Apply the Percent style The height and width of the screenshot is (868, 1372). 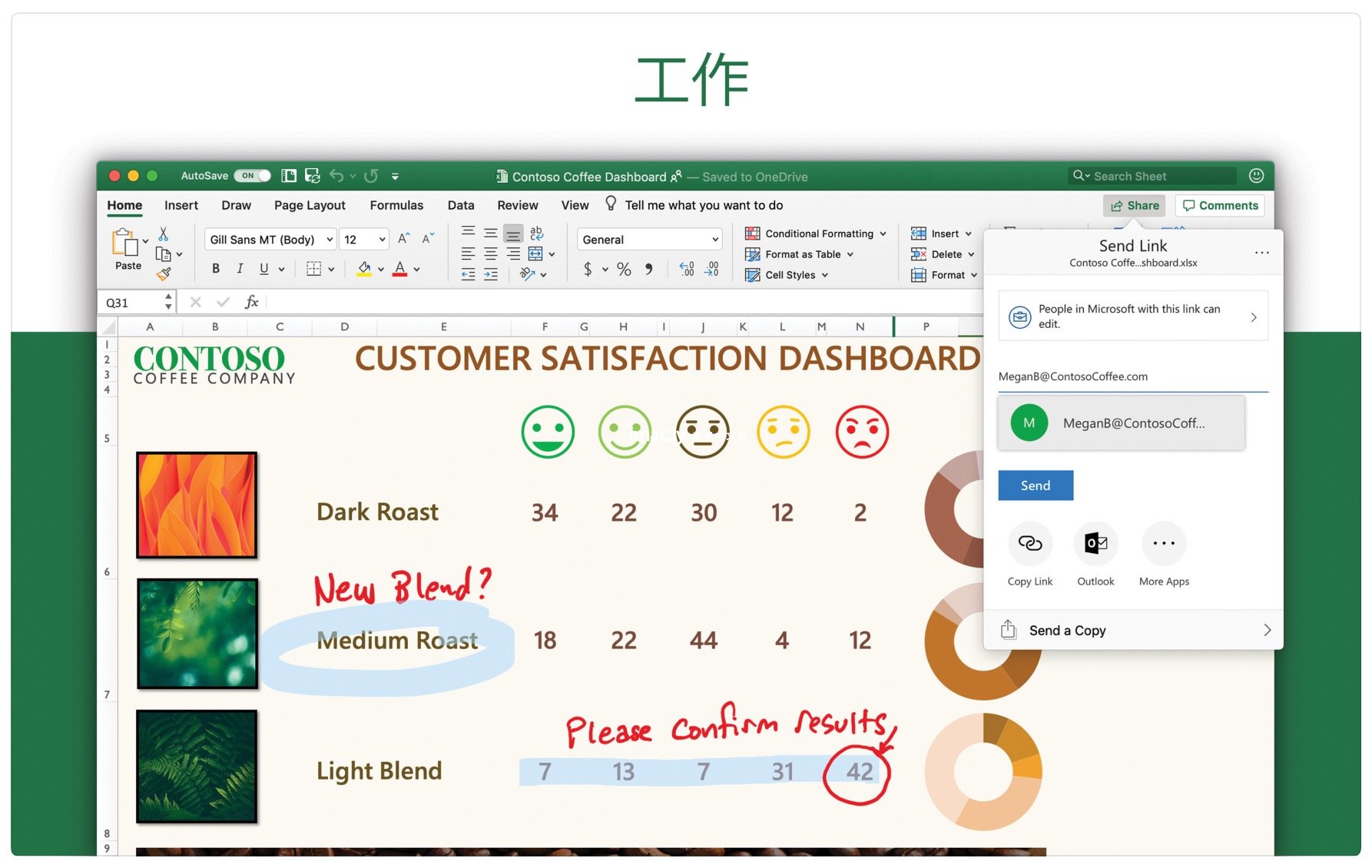tap(624, 269)
